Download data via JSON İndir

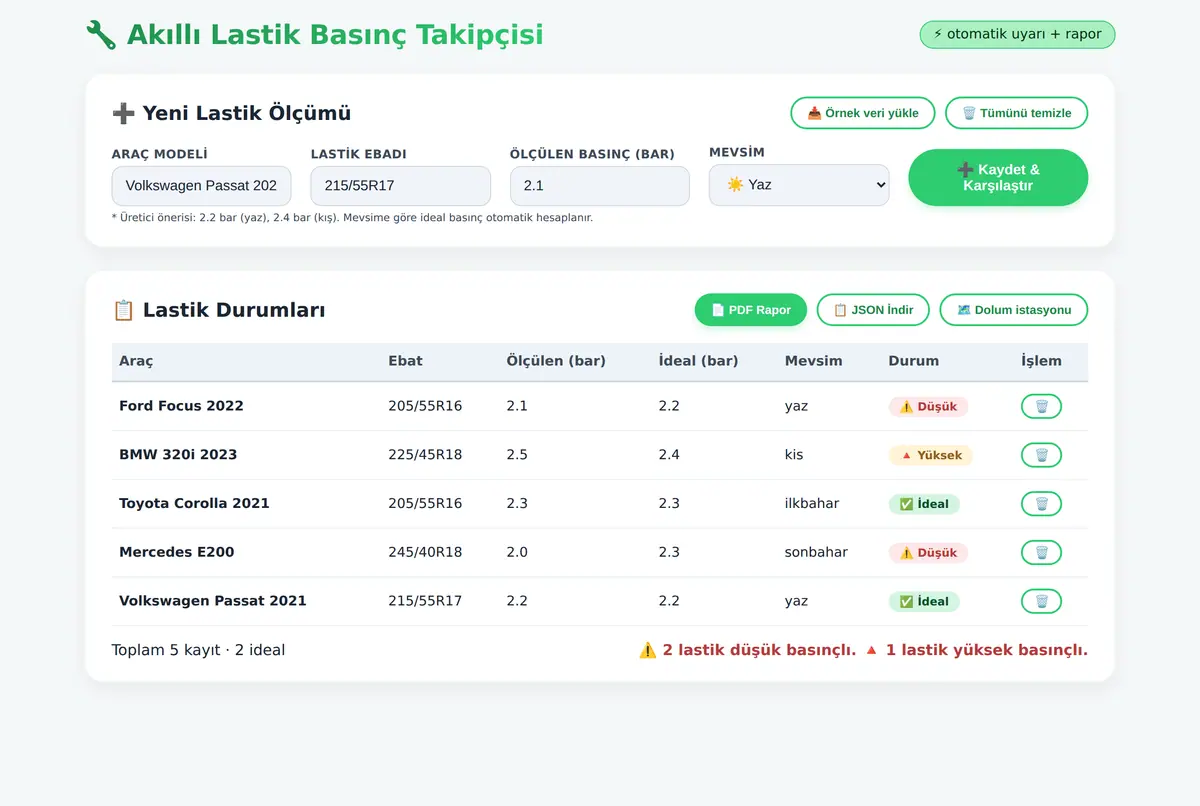click(873, 310)
